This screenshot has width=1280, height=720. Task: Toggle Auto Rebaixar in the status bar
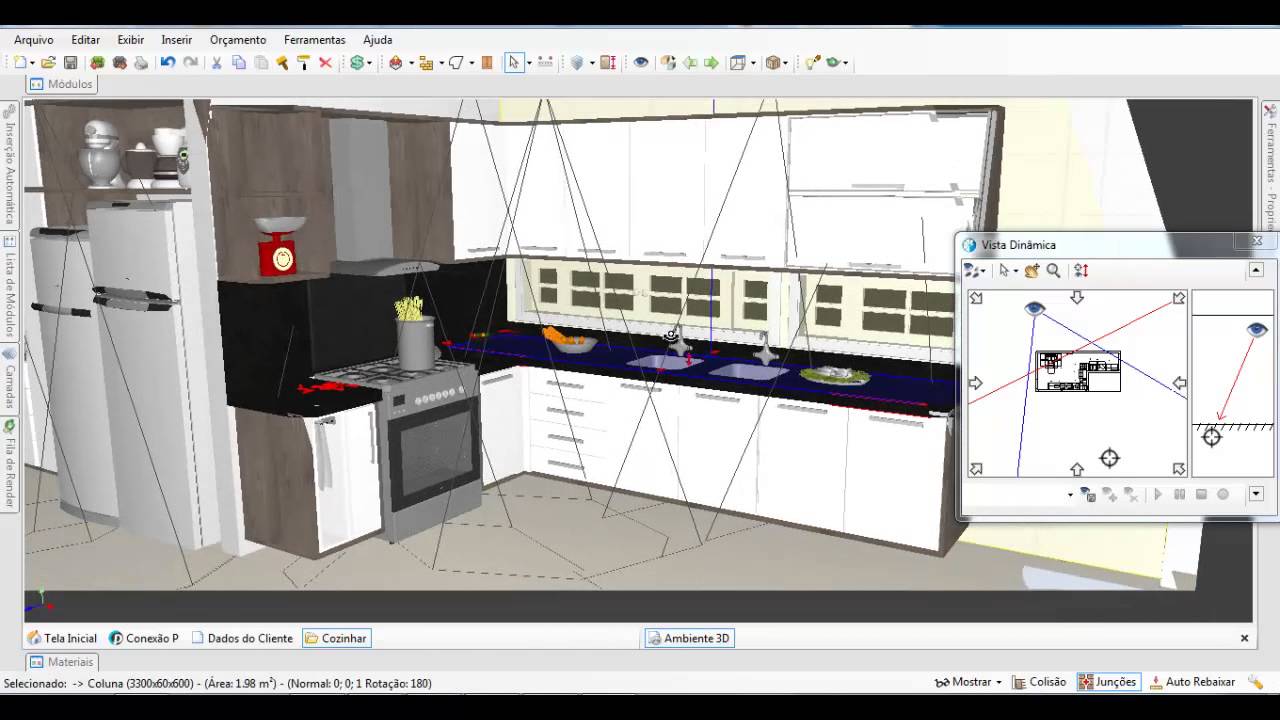(x=1192, y=682)
